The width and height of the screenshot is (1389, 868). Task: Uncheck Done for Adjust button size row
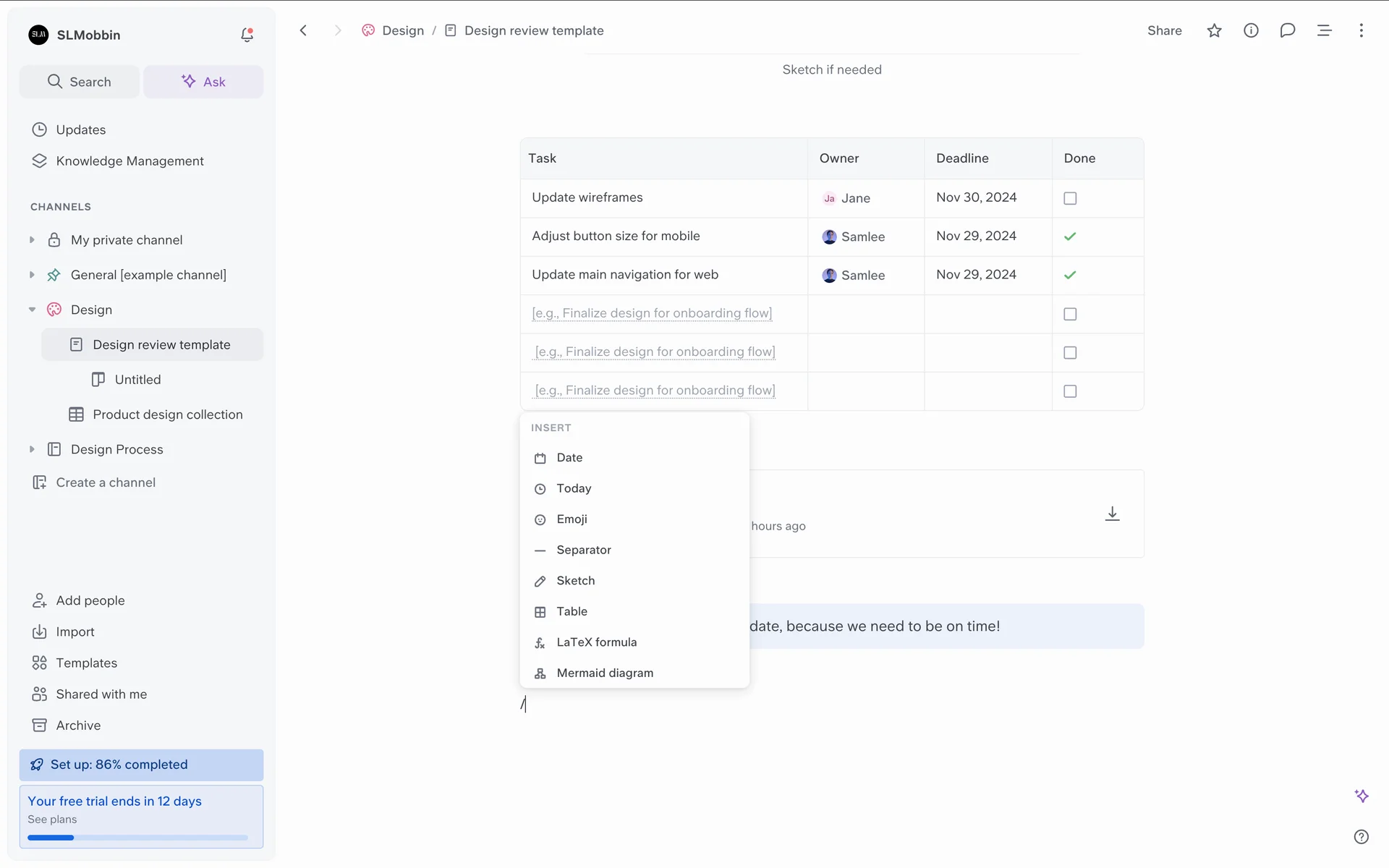click(1070, 237)
